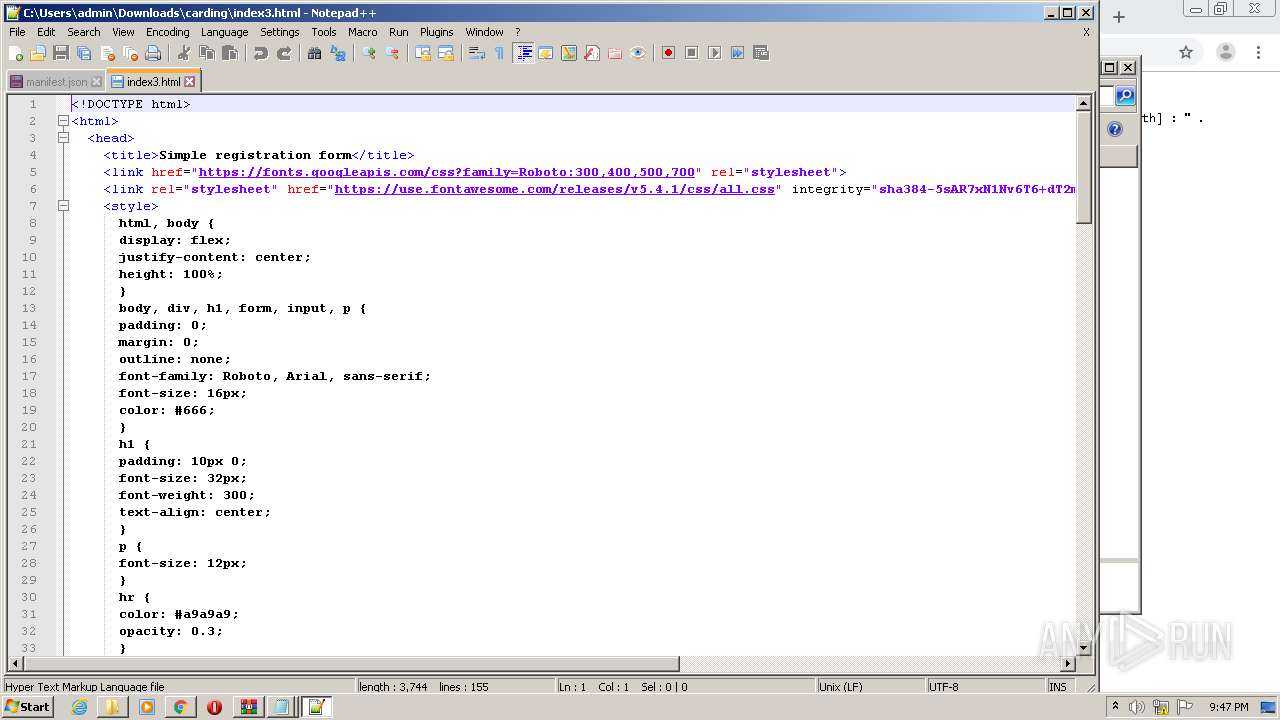Open a new Chrome tab with plus
Viewport: 1280px width, 720px height.
pos(1119,17)
